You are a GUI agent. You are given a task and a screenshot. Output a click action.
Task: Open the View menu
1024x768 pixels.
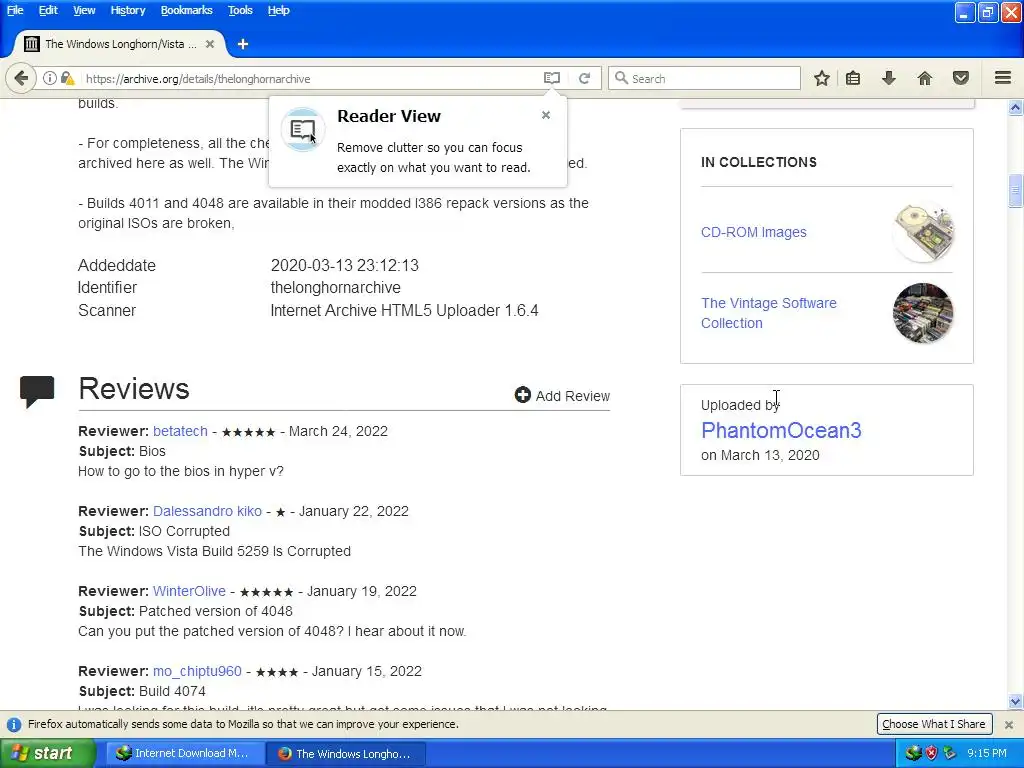[84, 10]
